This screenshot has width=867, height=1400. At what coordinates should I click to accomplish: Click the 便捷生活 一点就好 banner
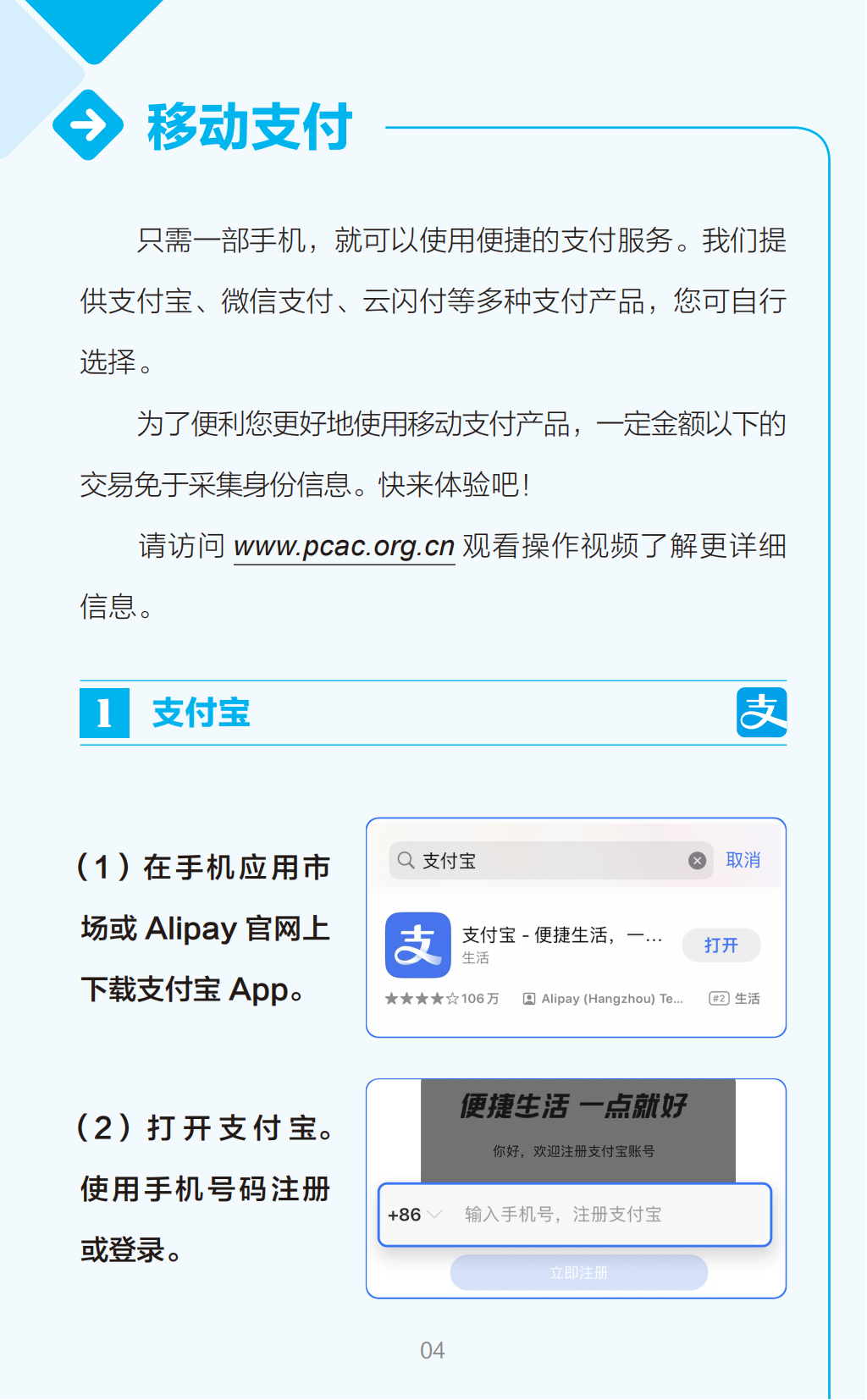tap(573, 1105)
